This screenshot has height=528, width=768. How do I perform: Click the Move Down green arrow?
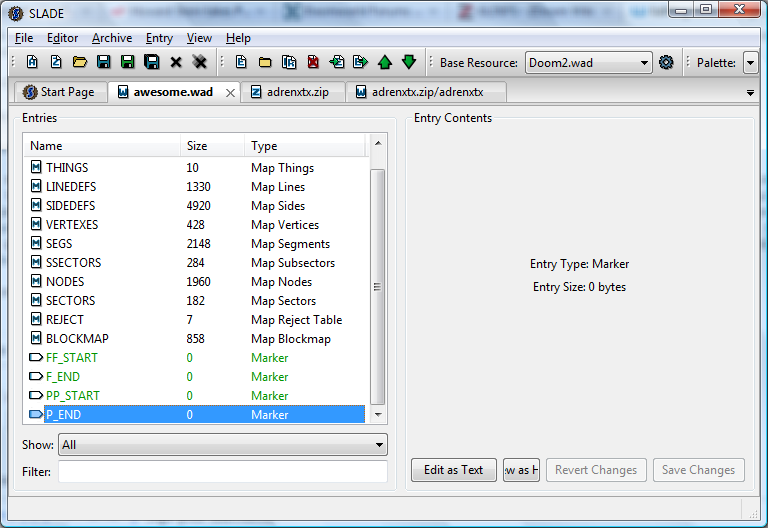click(409, 62)
